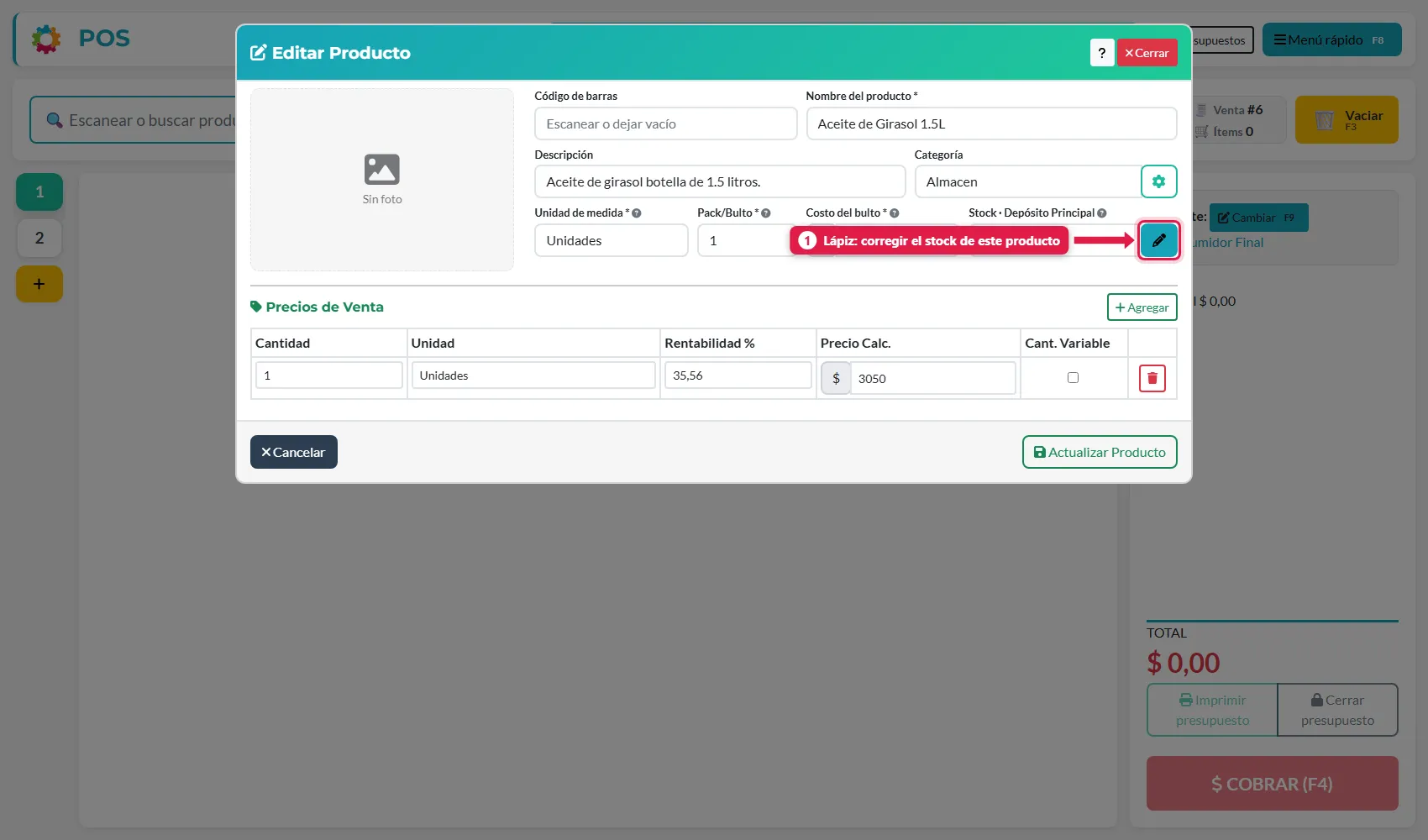Screen dimensions: 1428x840
Task: Click the Cambiar client button
Action: pyautogui.click(x=1258, y=218)
